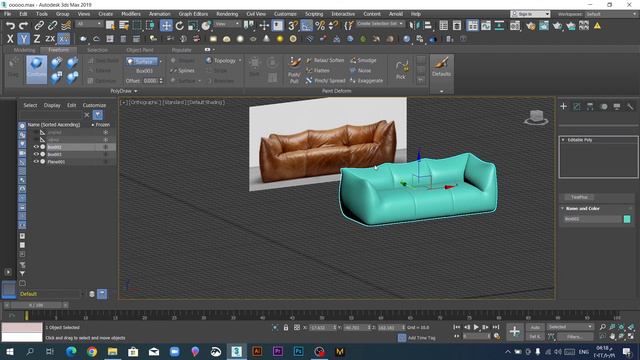
Task: Open the Utilities wrench panel icon
Action: pos(630,106)
